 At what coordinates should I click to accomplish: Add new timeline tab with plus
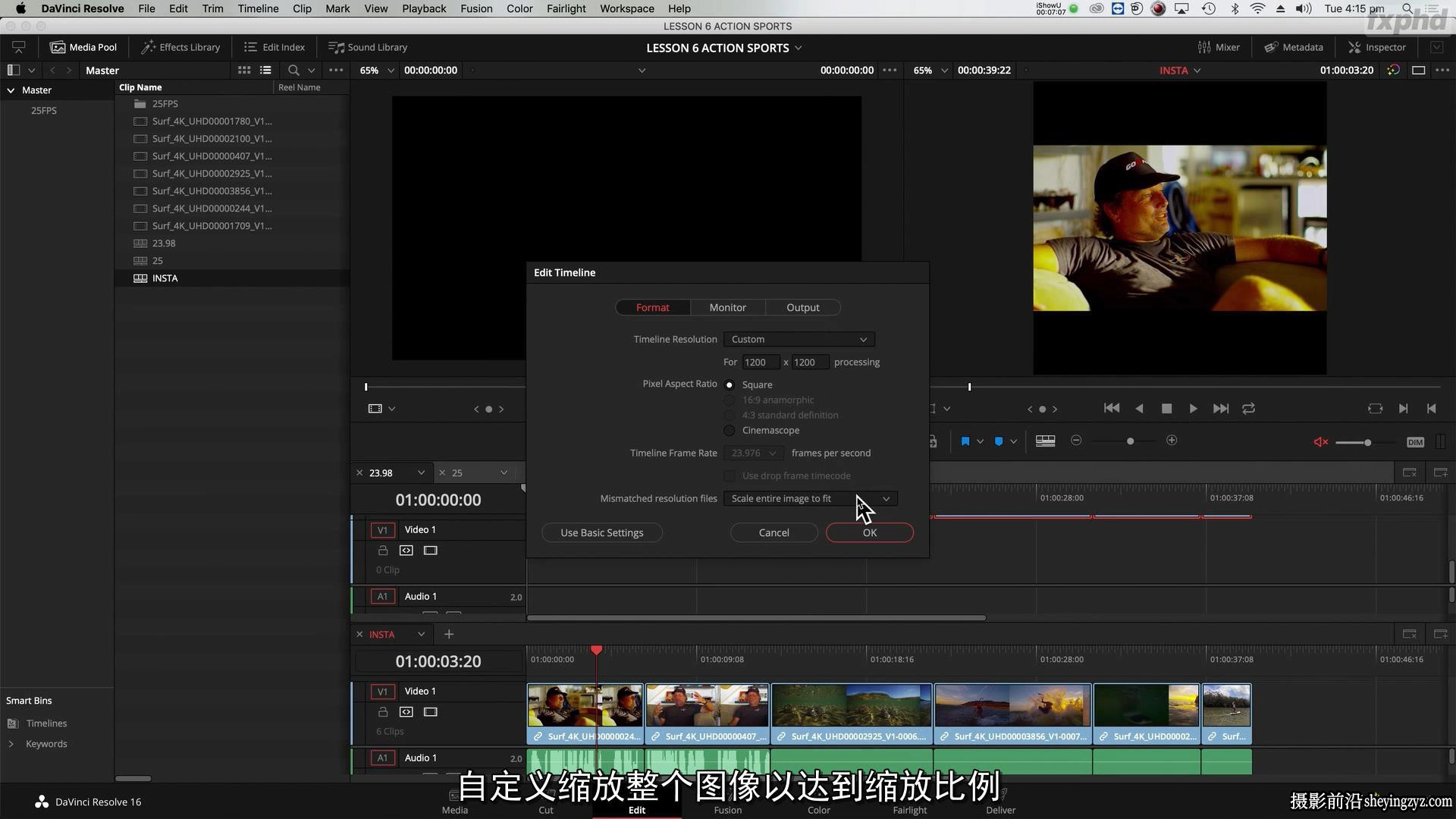(449, 635)
